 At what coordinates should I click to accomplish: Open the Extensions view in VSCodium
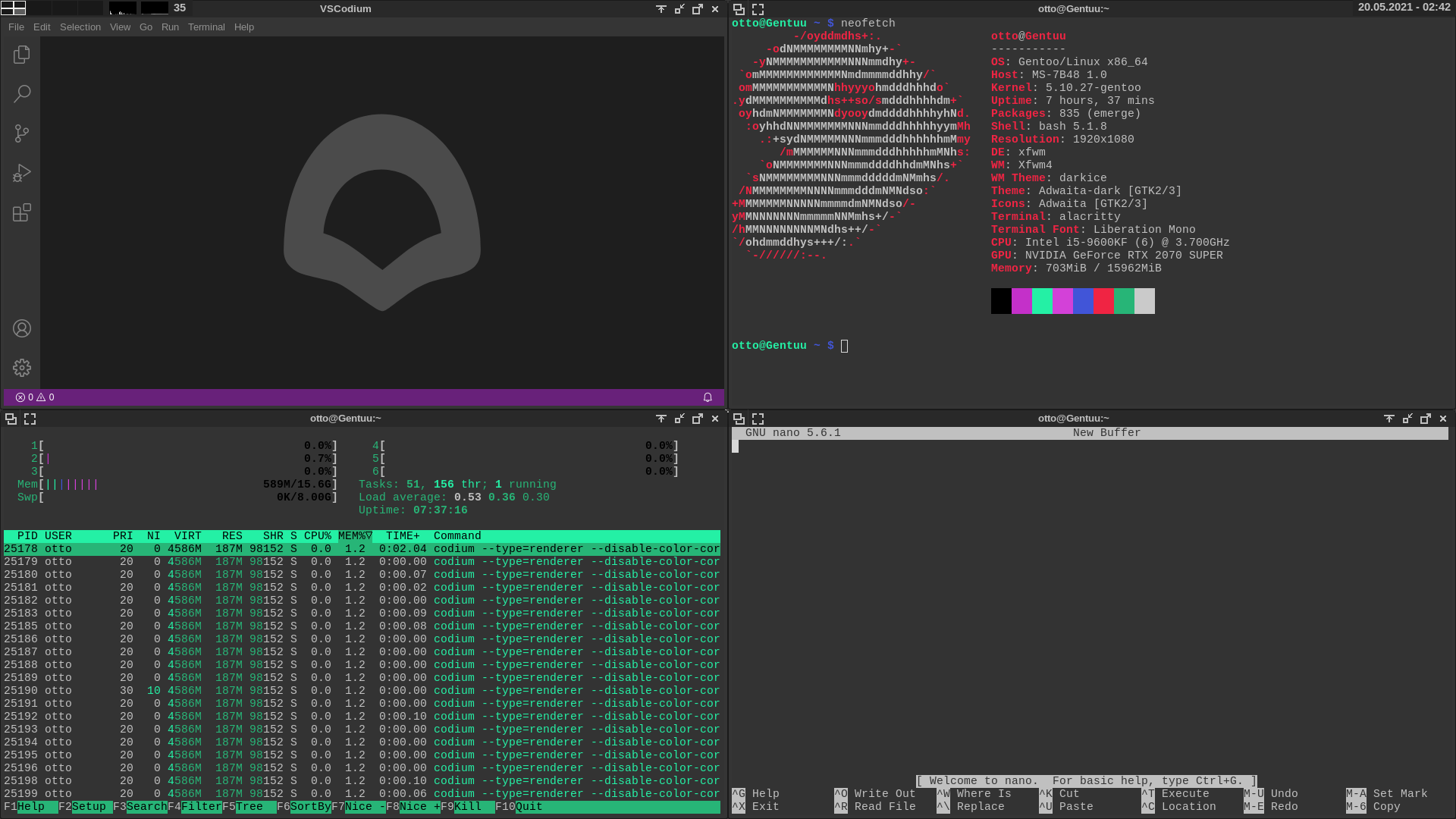pos(21,212)
